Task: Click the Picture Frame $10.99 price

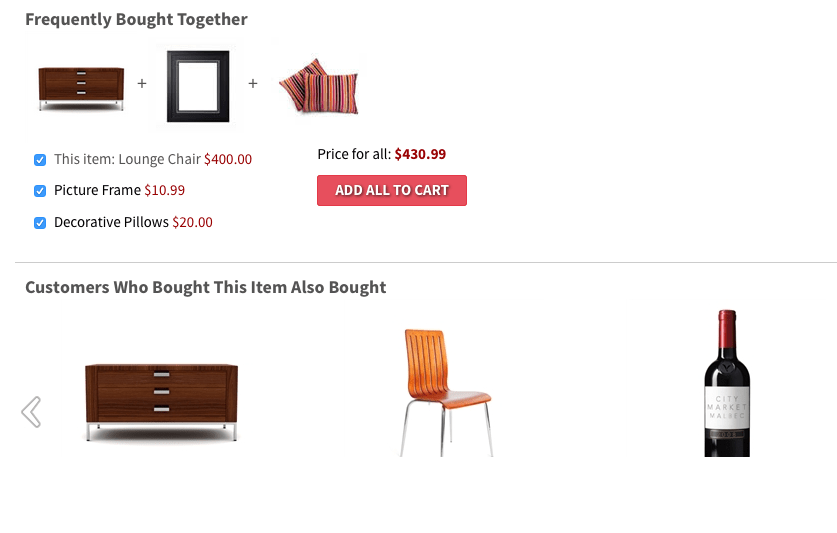Action: click(x=164, y=190)
